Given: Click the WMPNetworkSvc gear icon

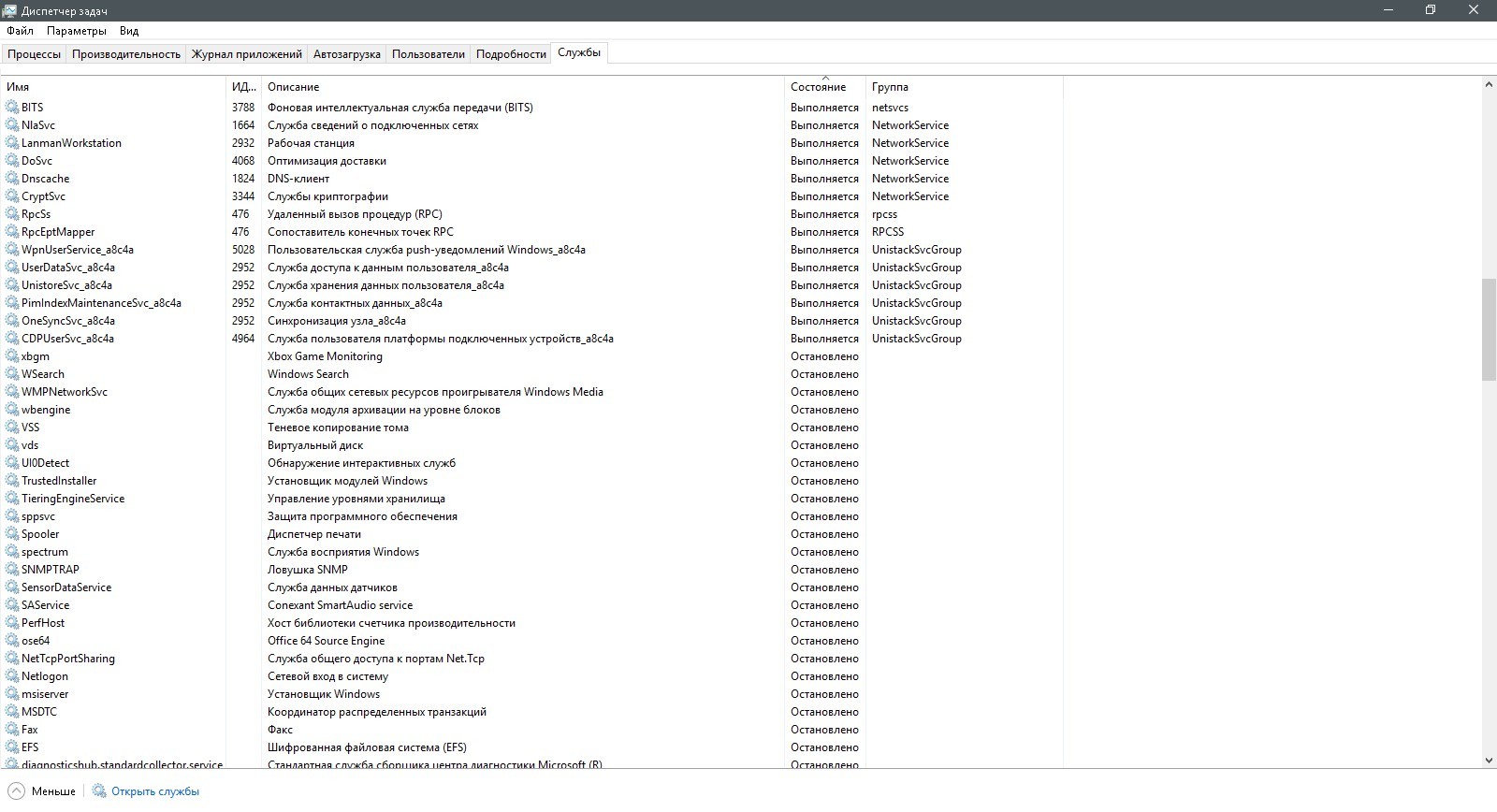Looking at the screenshot, I should [x=12, y=392].
